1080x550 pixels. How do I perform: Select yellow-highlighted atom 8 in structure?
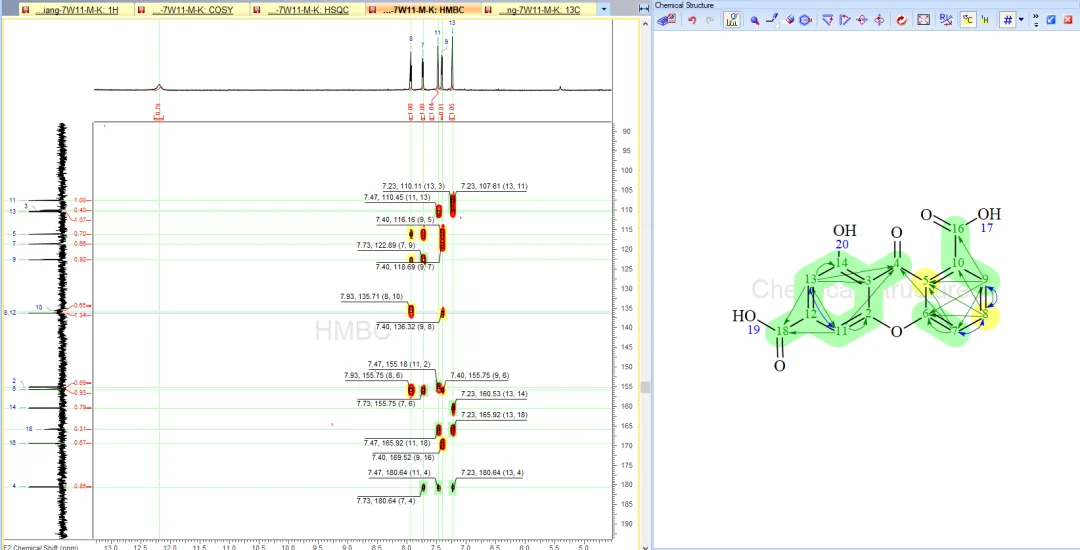pyautogui.click(x=986, y=315)
